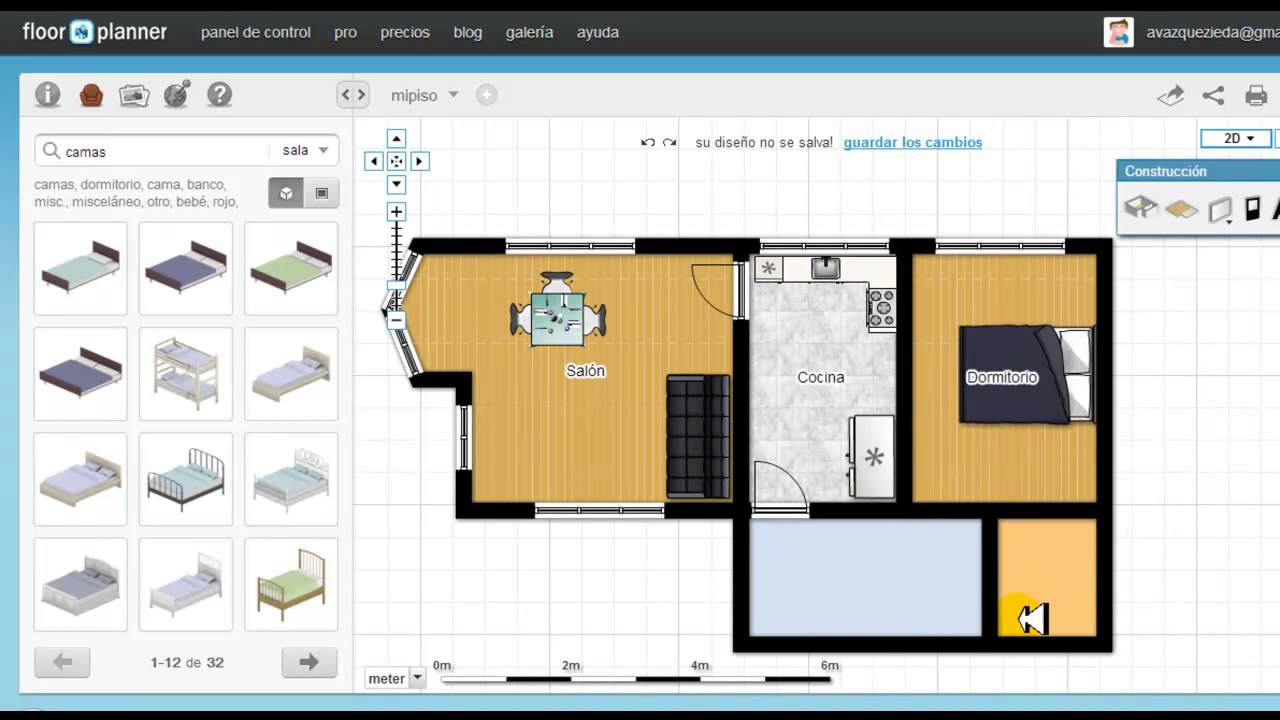Open the meter units dropdown
Image resolution: width=1280 pixels, height=720 pixels.
tap(394, 678)
